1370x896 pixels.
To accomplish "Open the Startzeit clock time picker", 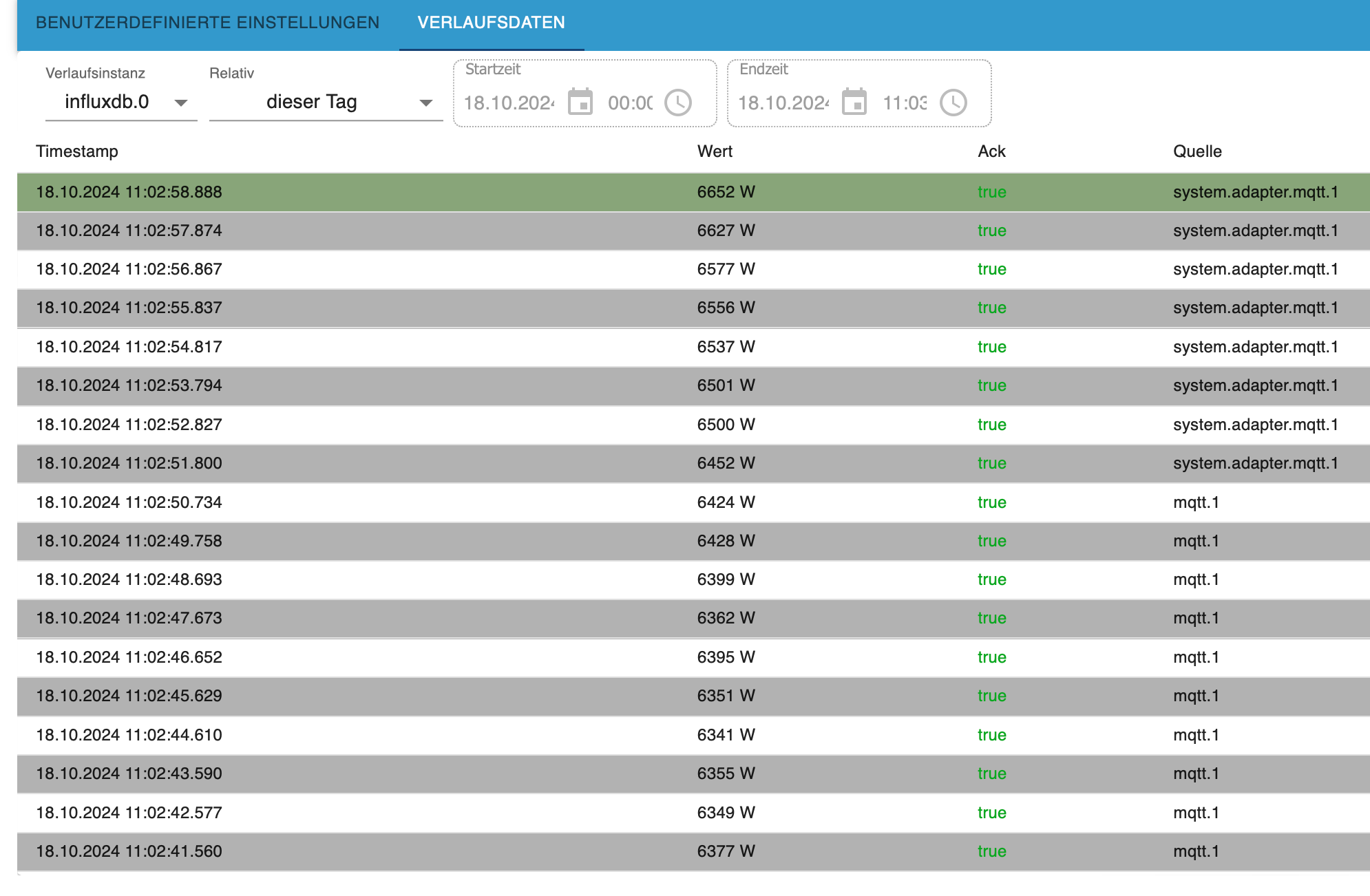I will click(678, 103).
